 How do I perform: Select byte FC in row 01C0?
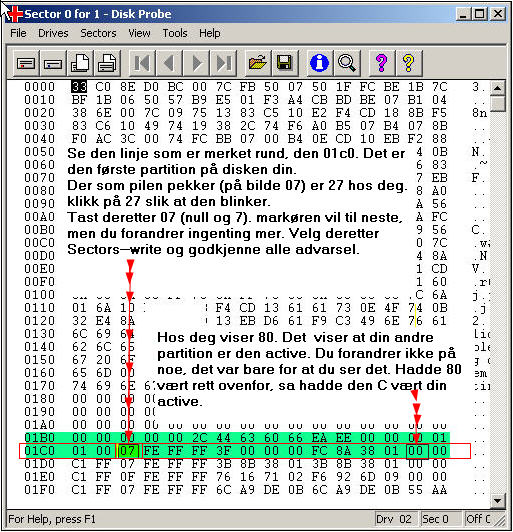point(320,451)
